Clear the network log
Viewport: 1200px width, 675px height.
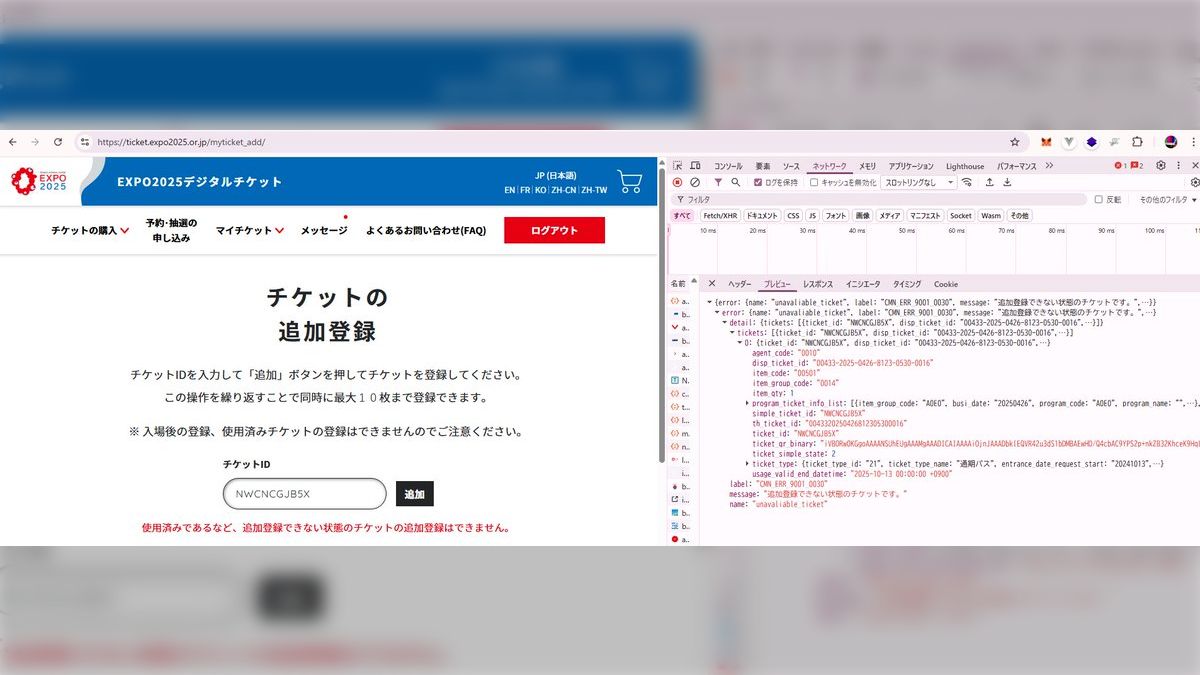click(696, 182)
